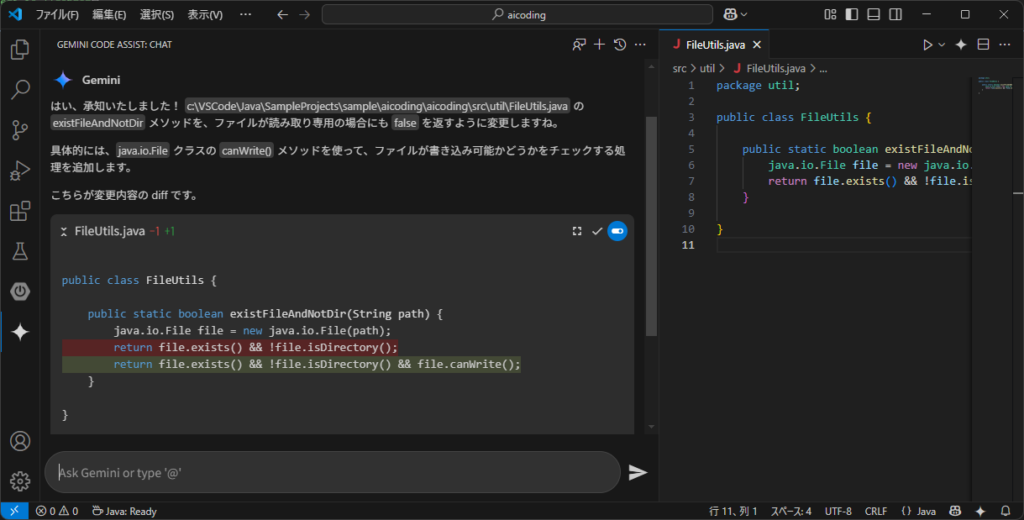Click the aicoding command center search box

pos(517,14)
